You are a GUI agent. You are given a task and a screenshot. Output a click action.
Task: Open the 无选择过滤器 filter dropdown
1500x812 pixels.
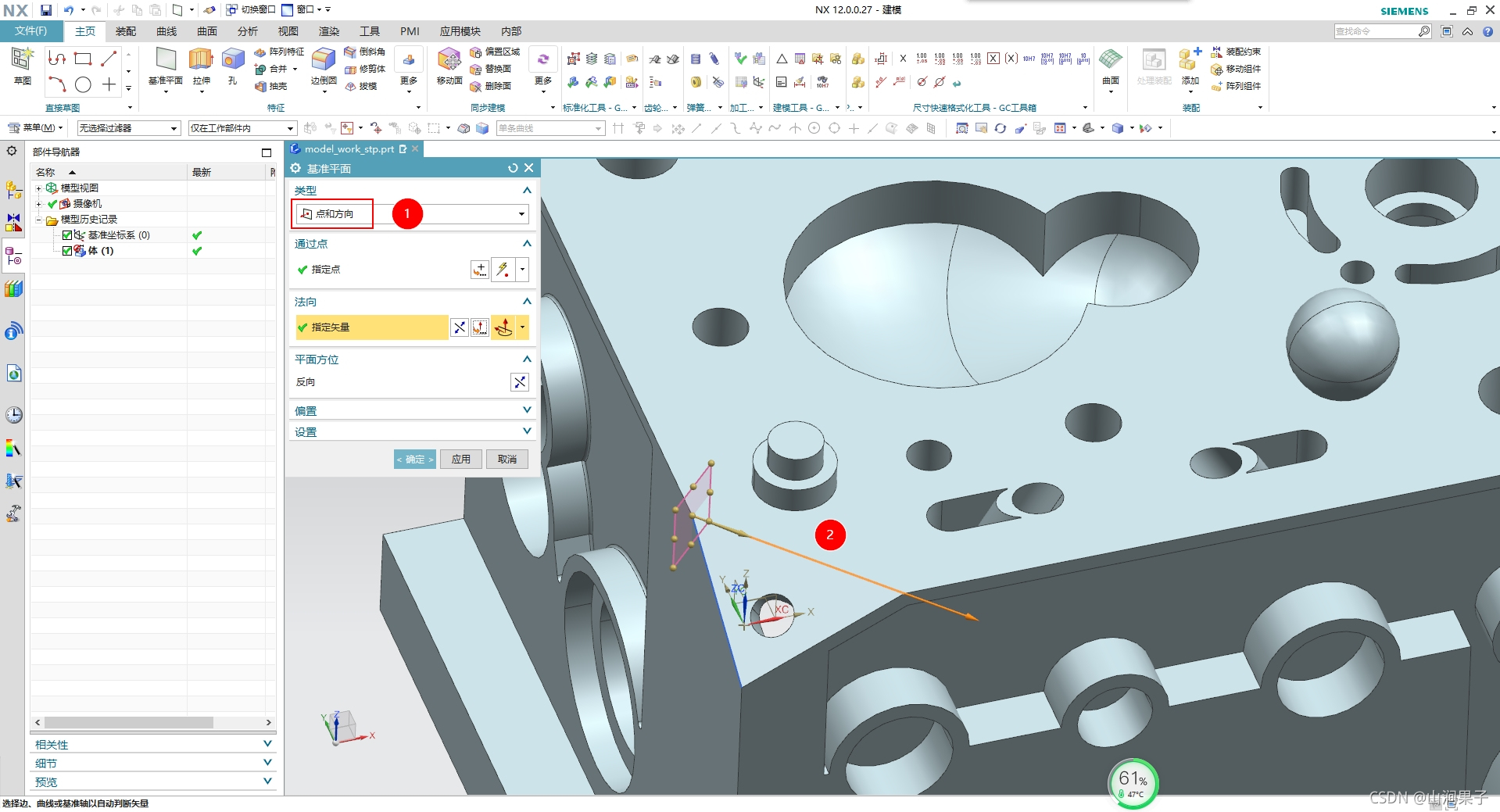[x=128, y=128]
